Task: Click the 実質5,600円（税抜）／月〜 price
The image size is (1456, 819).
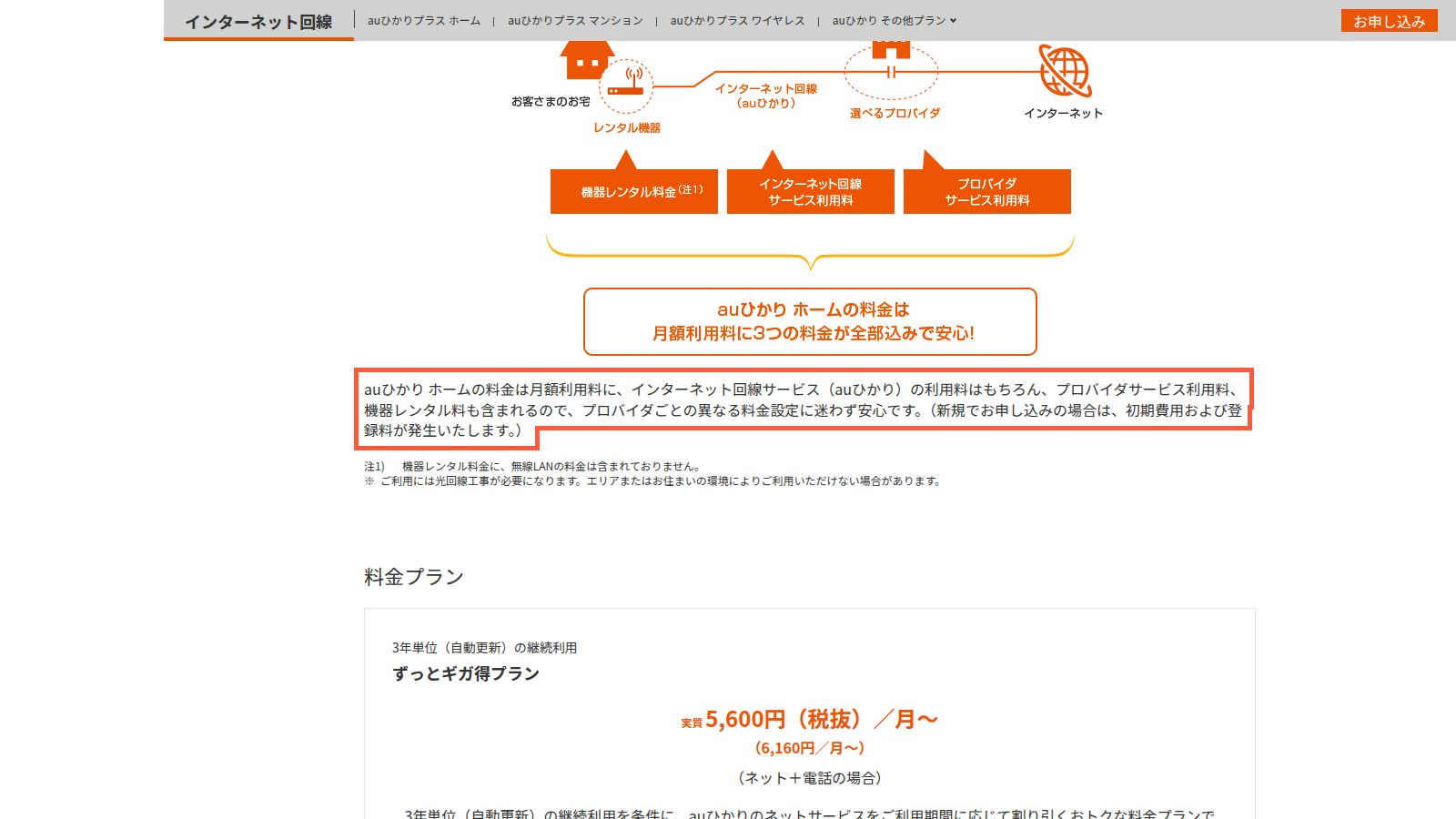Action: (x=810, y=720)
